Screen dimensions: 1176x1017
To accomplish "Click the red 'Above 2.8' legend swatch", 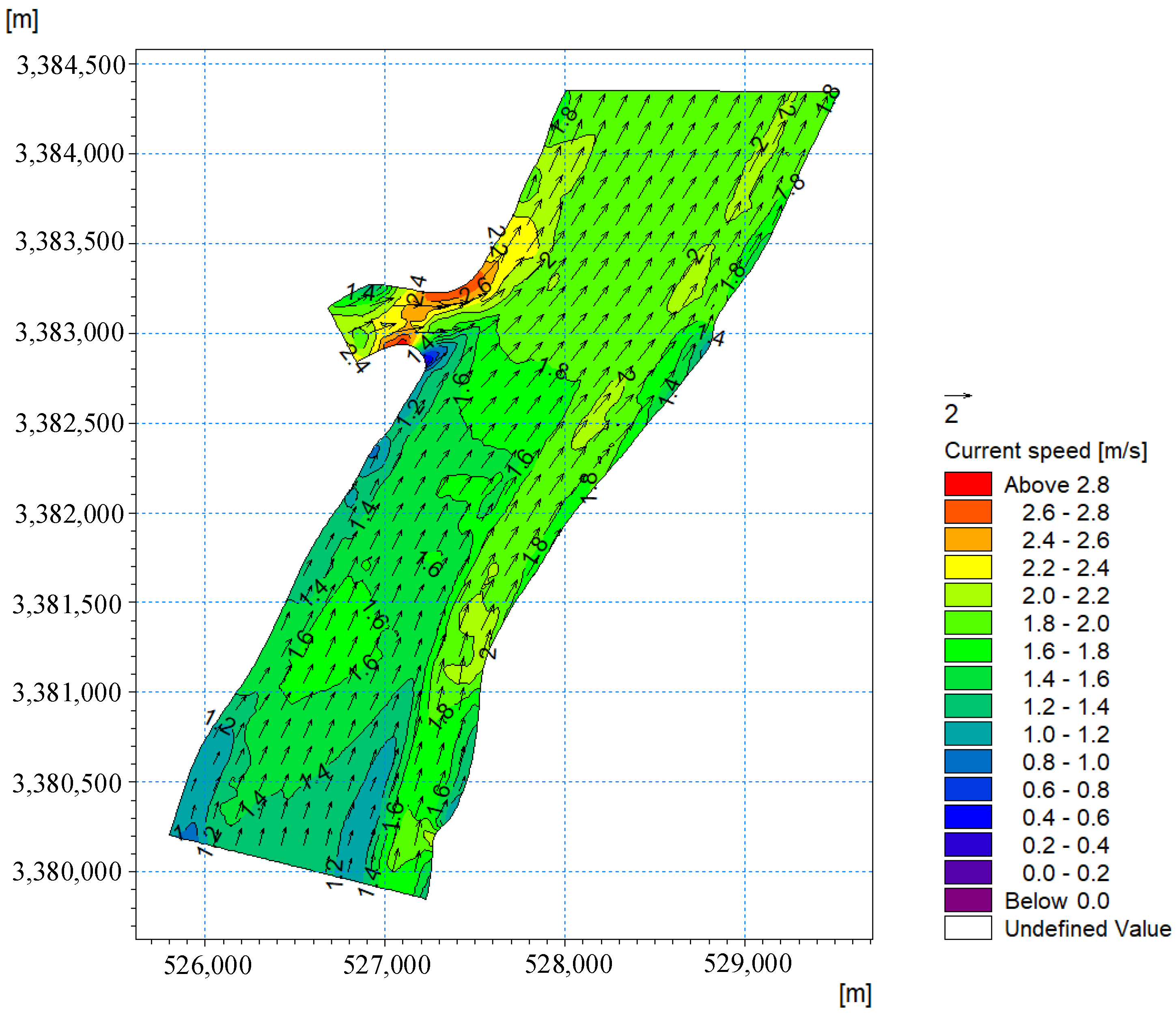I will pos(968,484).
